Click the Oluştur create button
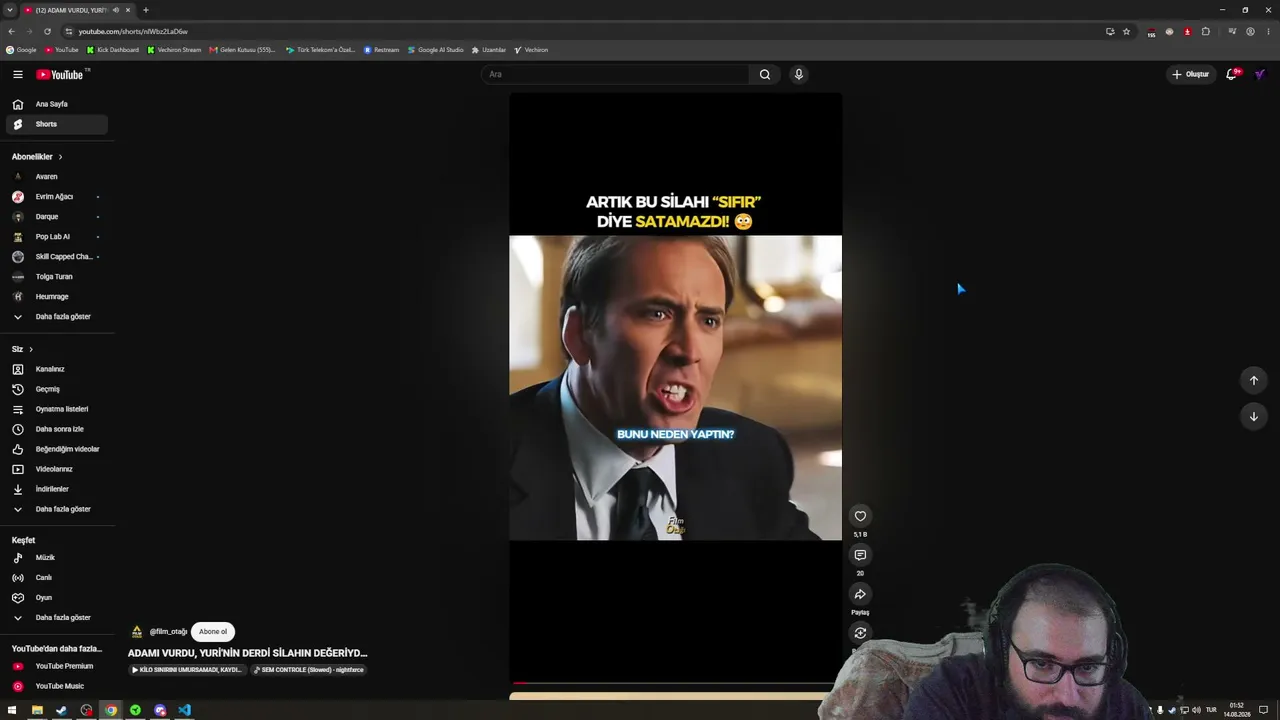The image size is (1280, 720). tap(1191, 74)
